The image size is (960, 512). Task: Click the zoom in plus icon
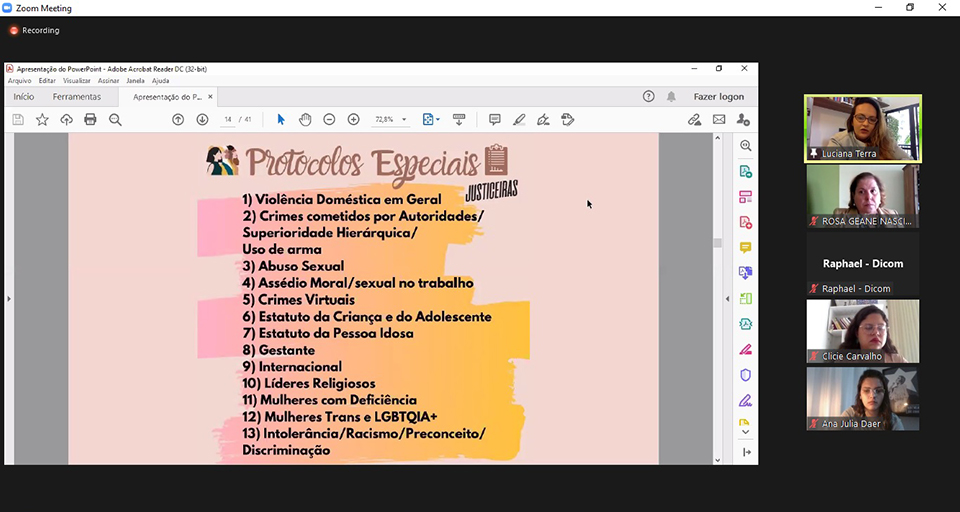[353, 120]
